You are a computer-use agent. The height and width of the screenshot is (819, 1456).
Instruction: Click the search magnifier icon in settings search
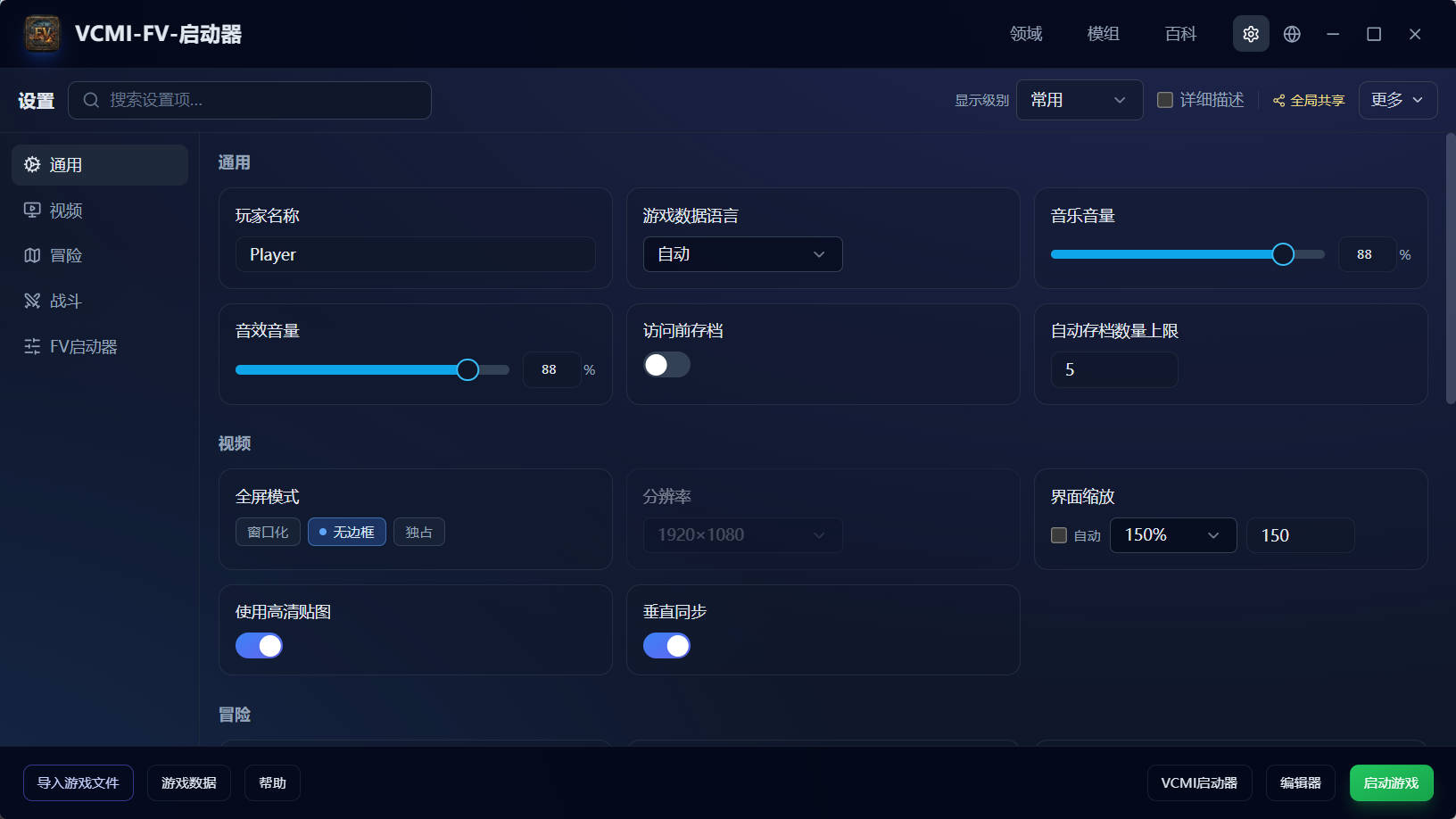tap(91, 100)
